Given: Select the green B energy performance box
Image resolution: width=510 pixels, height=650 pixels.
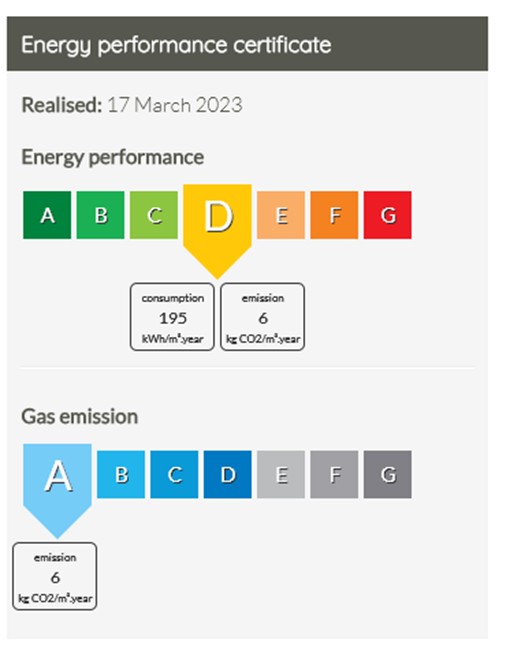Looking at the screenshot, I should (x=100, y=215).
